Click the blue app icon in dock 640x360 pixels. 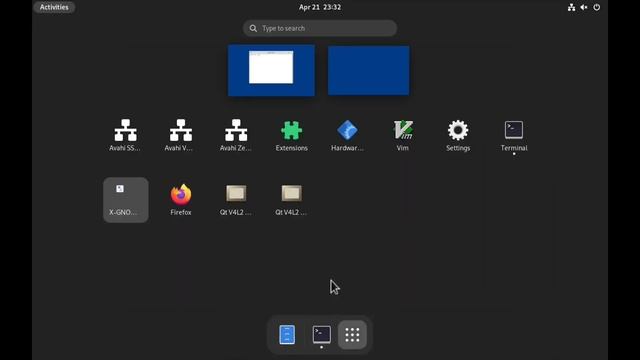287,335
